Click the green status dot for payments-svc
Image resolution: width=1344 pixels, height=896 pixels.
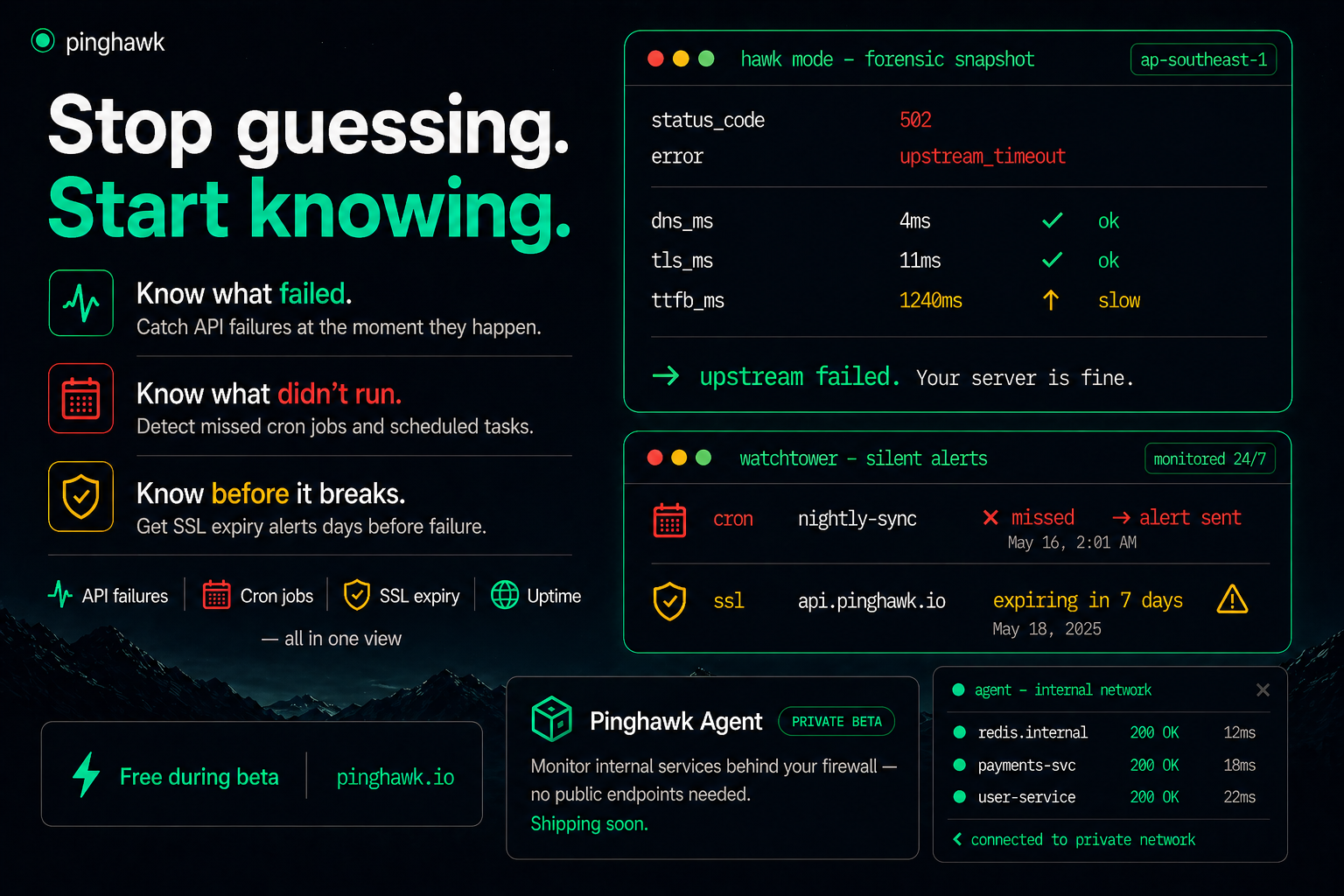tap(960, 765)
